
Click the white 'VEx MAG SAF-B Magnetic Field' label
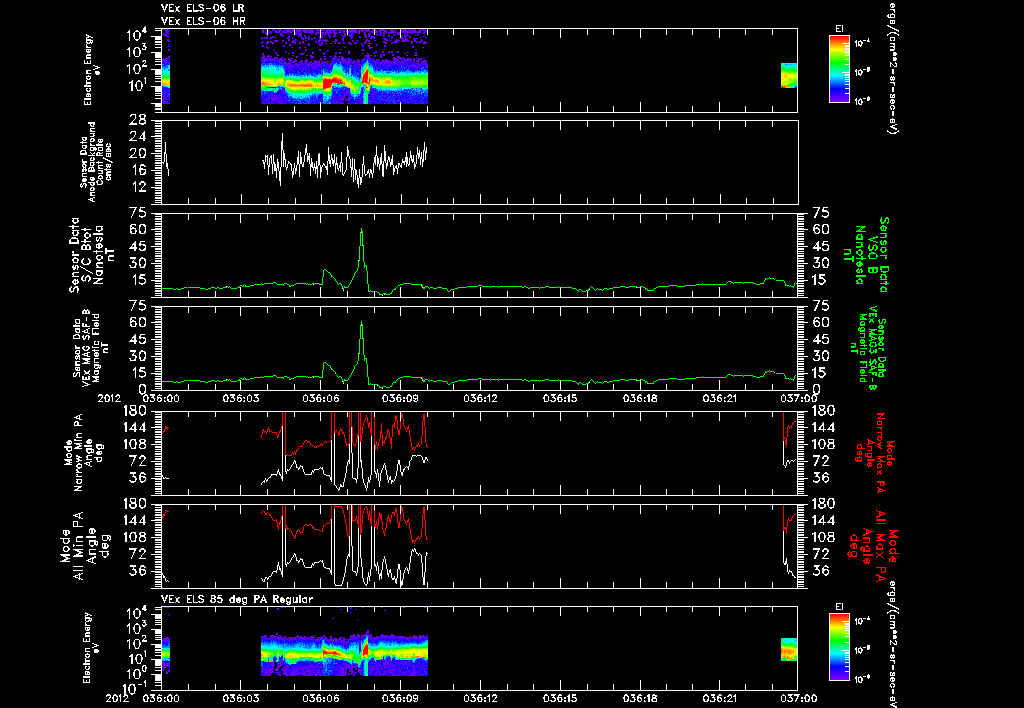pyautogui.click(x=91, y=348)
